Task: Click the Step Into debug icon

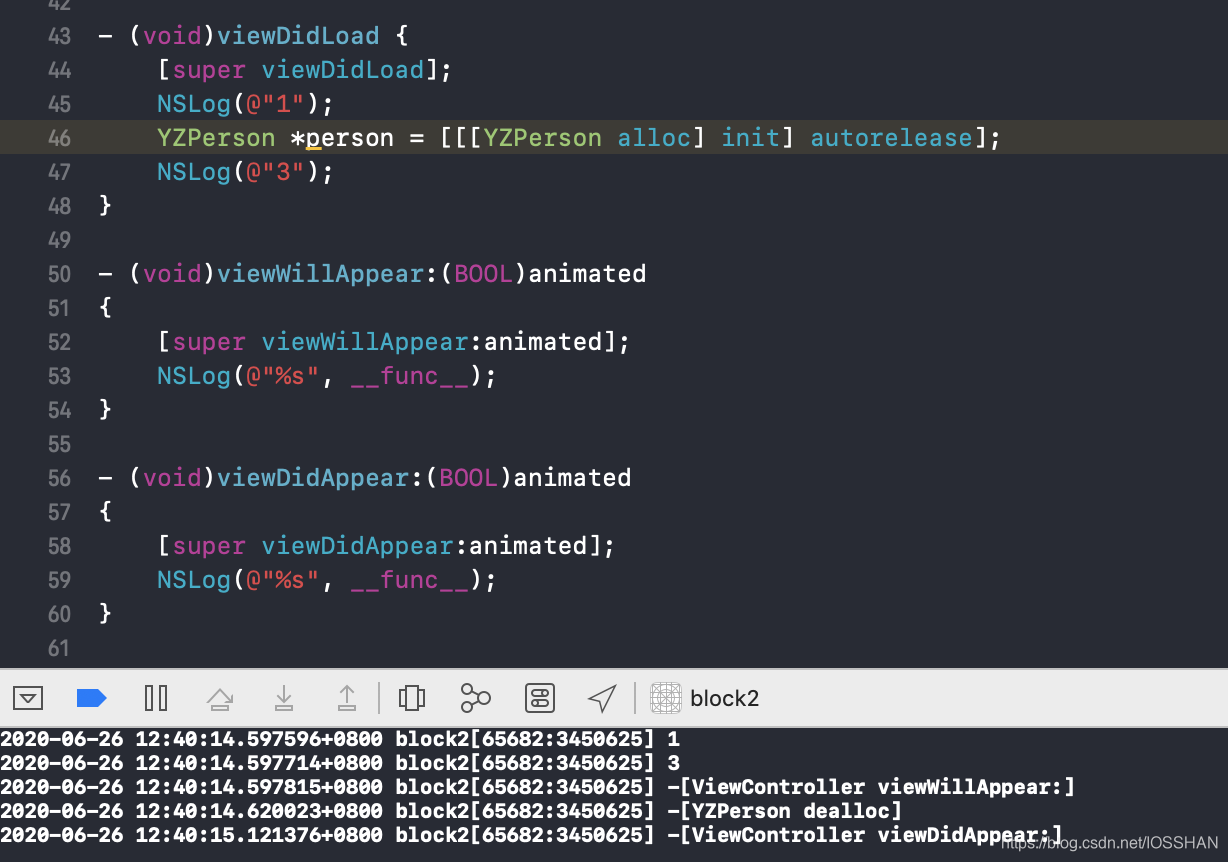Action: [x=284, y=698]
